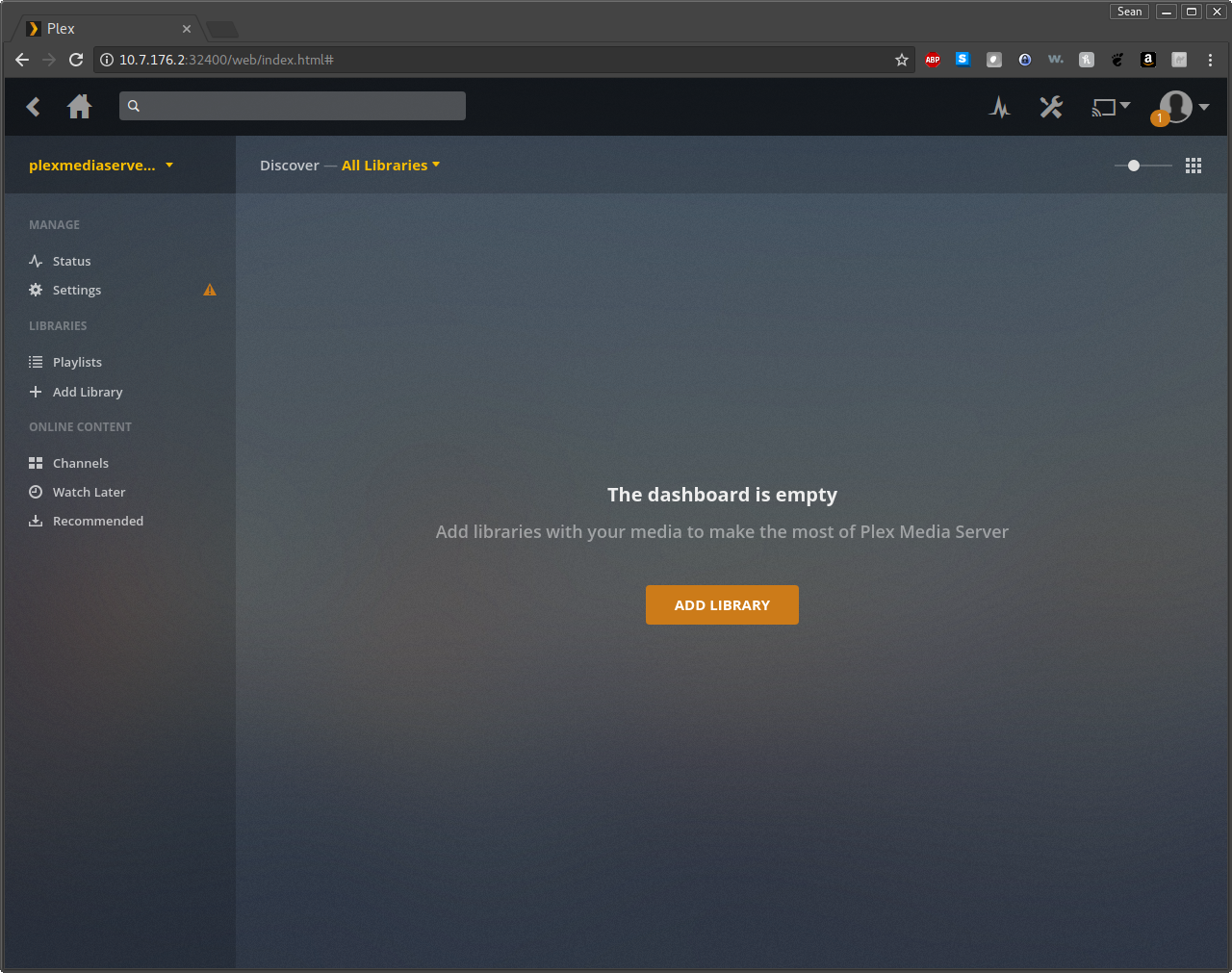Image resolution: width=1232 pixels, height=973 pixels.
Task: Select the Plex browser tab
Action: tap(108, 29)
